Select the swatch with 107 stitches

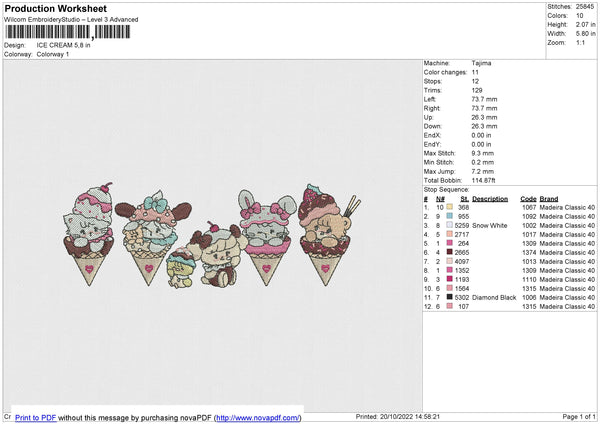tap(450, 306)
